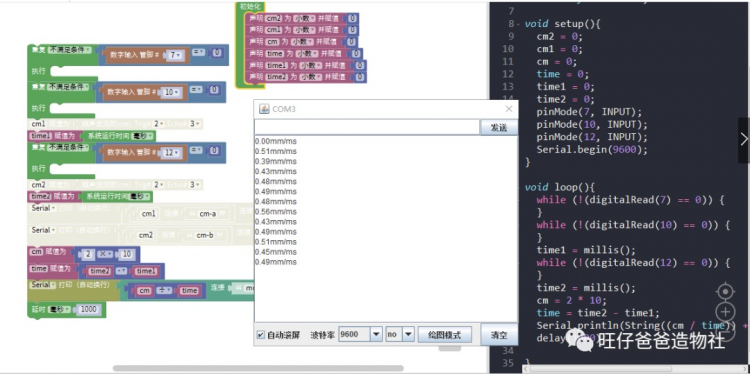Toggle the 自动滚屏 auto-scroll checkbox
This screenshot has height=374, width=750.
click(x=261, y=335)
